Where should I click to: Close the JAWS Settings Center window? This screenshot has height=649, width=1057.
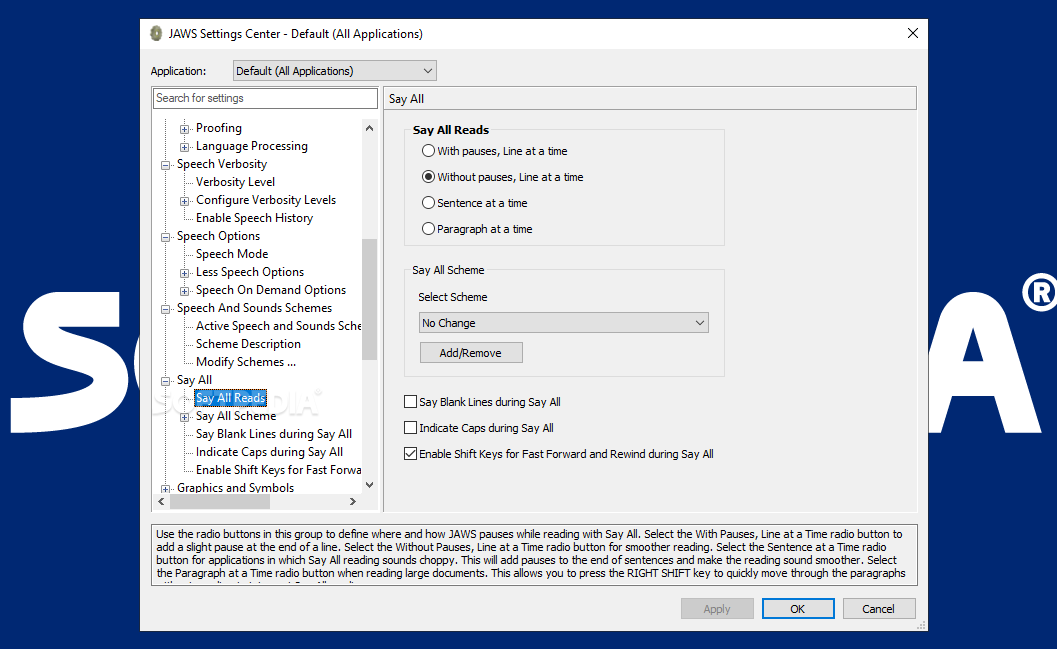[913, 33]
